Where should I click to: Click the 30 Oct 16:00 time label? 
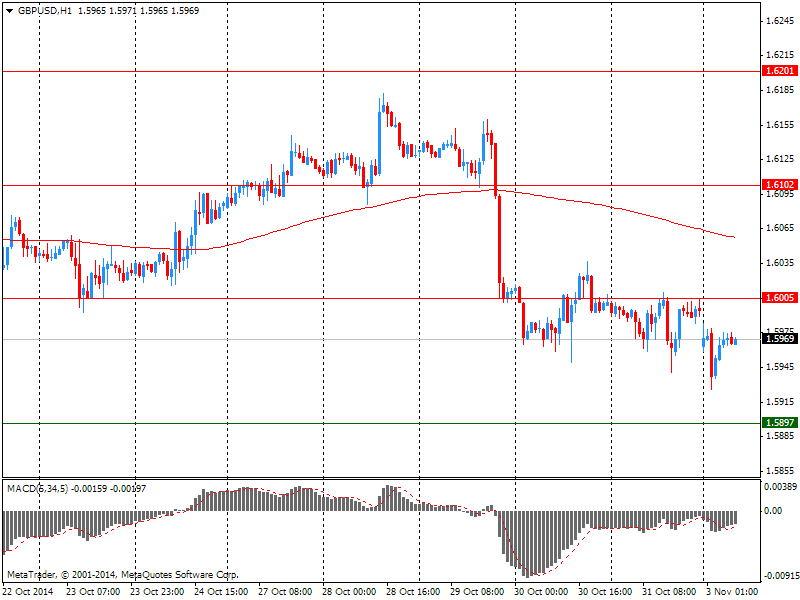click(x=606, y=592)
